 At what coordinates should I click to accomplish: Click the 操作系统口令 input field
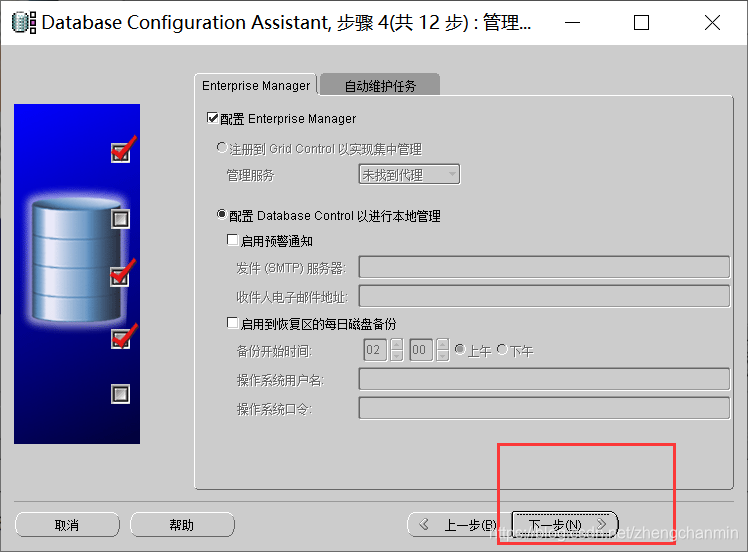(x=544, y=408)
